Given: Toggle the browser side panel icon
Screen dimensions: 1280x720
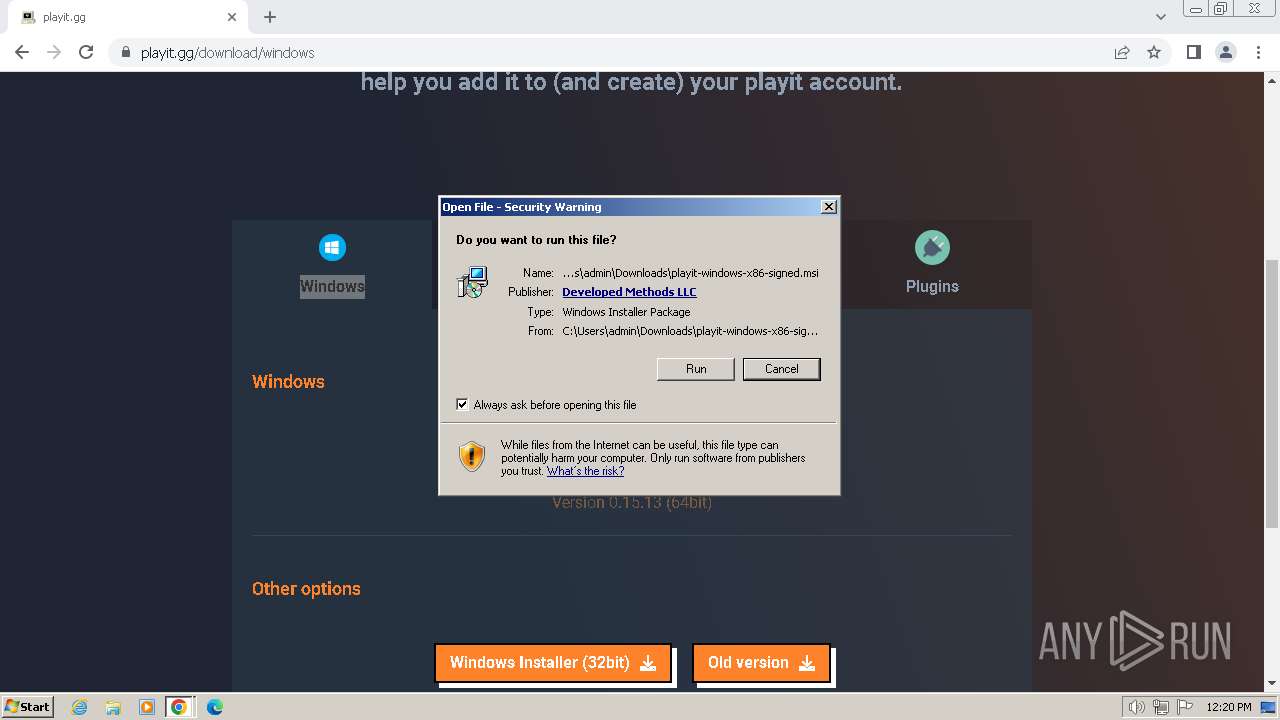Looking at the screenshot, I should [x=1193, y=52].
